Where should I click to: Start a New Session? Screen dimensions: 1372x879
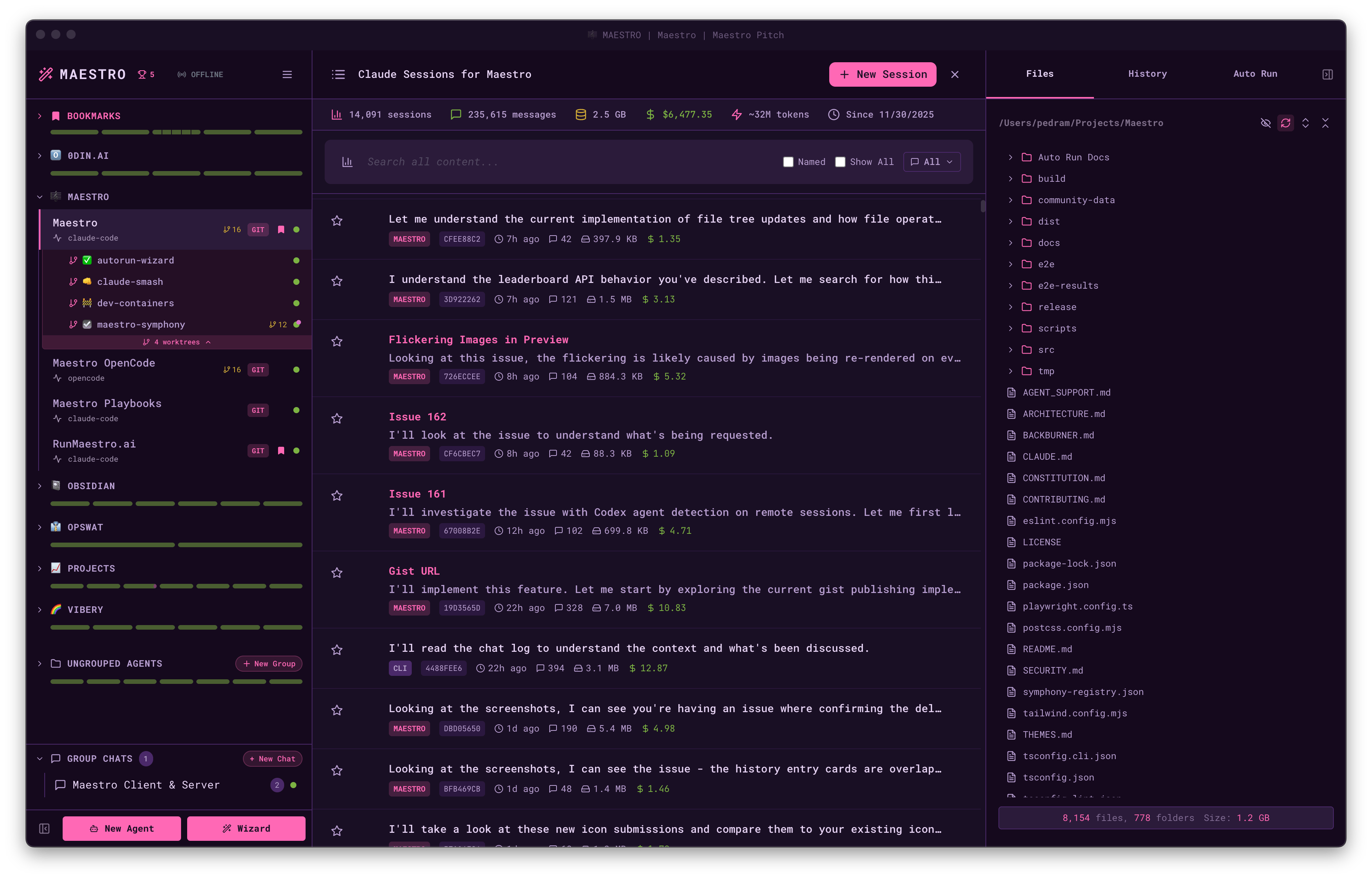882,75
